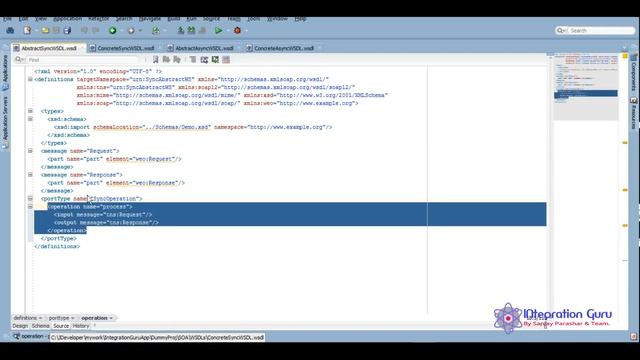This screenshot has width=640, height=360.
Task: Open the operation breadcrumb dropdown
Action: (111, 318)
